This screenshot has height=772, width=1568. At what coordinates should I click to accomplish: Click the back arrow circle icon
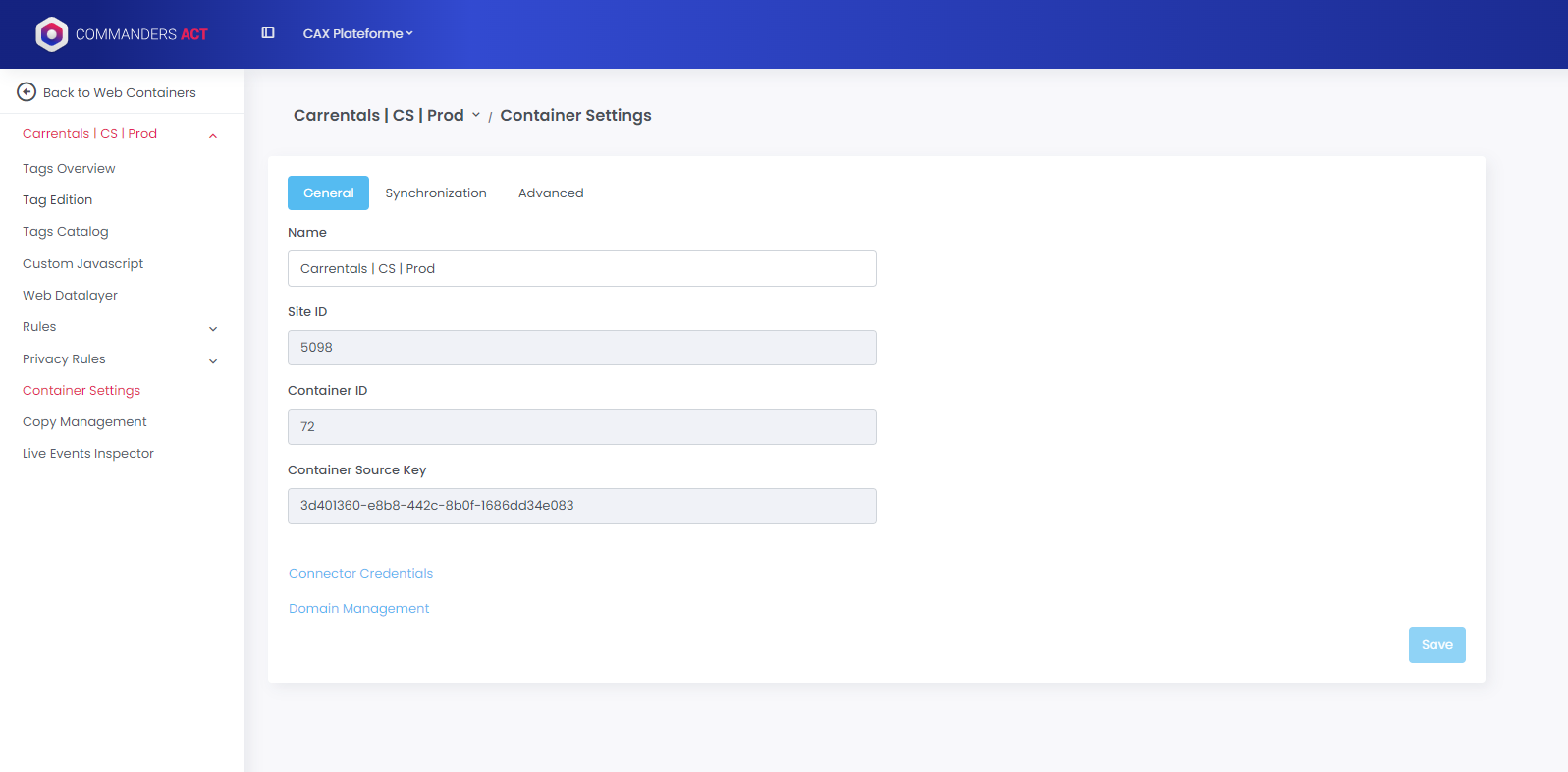(x=27, y=92)
